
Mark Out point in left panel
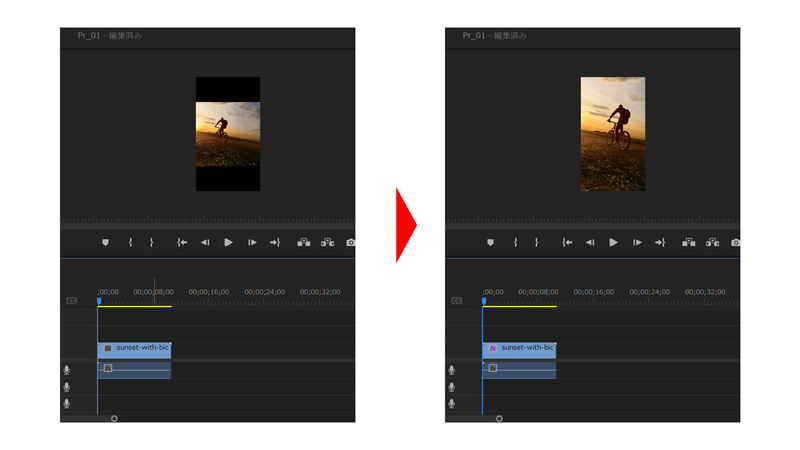click(152, 242)
